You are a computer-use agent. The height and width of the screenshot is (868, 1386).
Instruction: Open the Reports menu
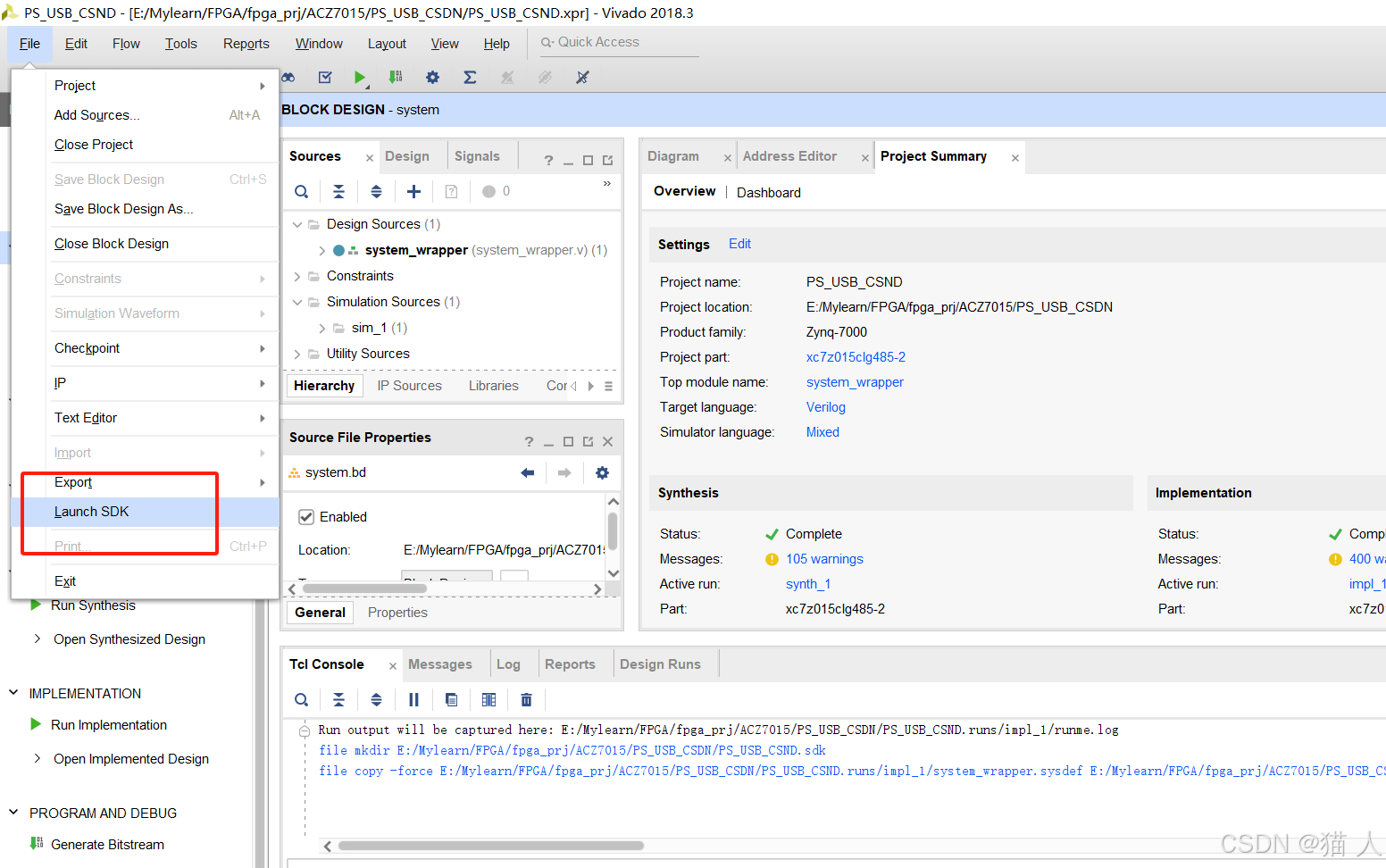click(x=246, y=44)
